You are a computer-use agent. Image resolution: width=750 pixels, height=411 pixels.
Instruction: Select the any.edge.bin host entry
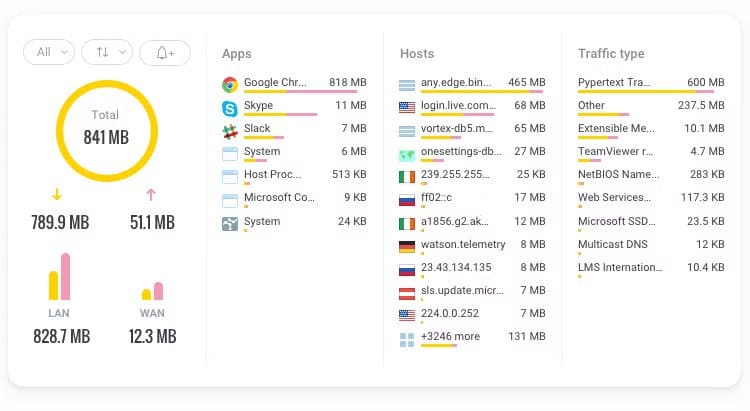tap(472, 84)
